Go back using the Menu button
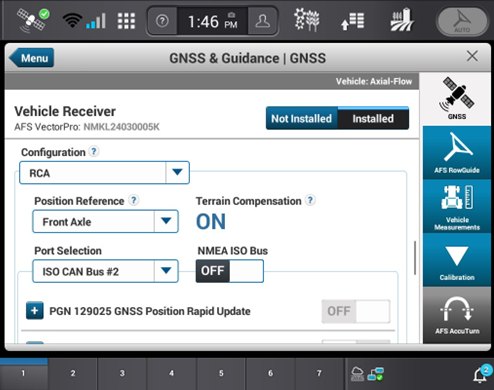494x390 pixels. (x=31, y=58)
